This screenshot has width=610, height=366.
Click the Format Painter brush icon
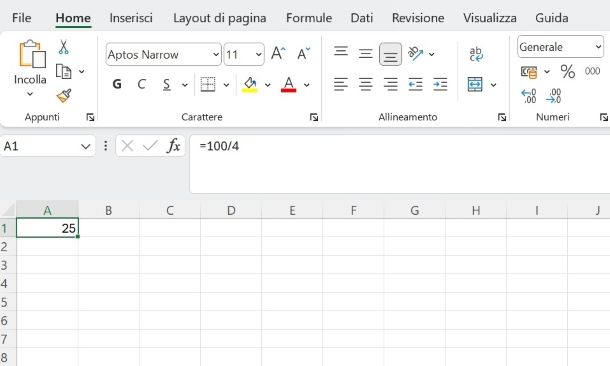pos(64,96)
